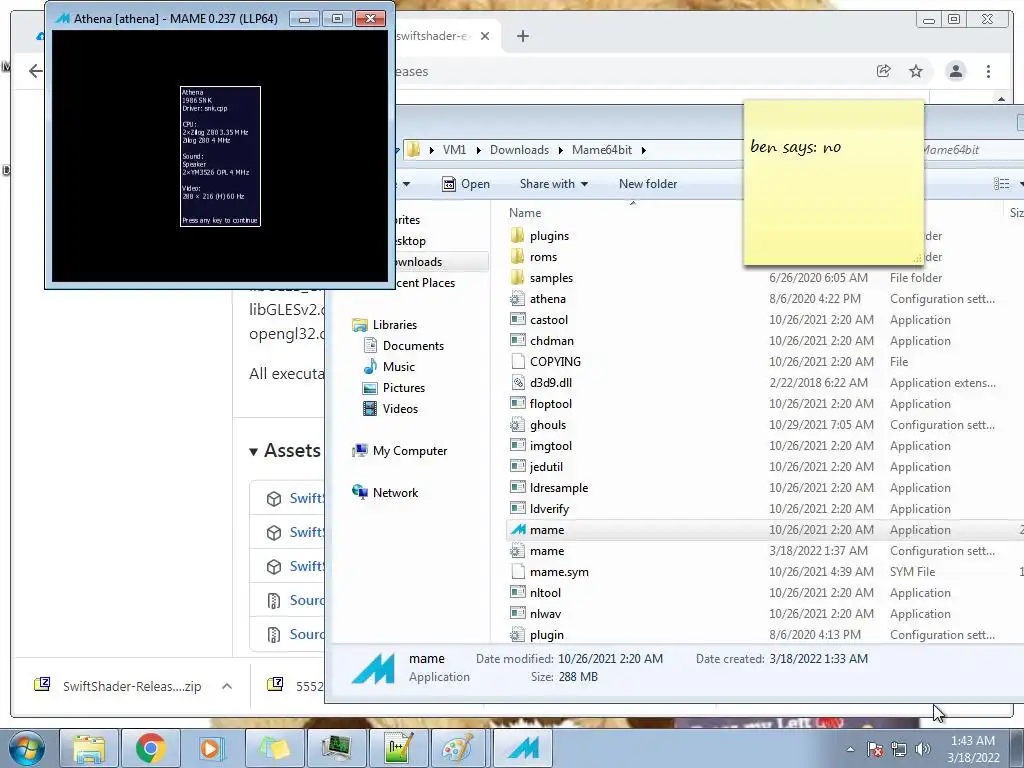Select the imgtool application
The width and height of the screenshot is (1024, 768).
pyautogui.click(x=550, y=445)
